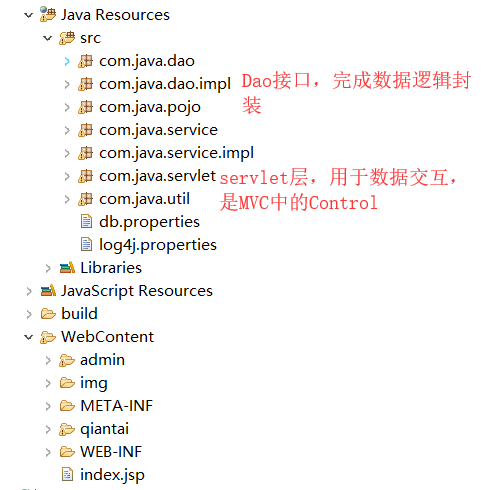Click the qiantai folder icon
The height and width of the screenshot is (490, 485).
(67, 429)
